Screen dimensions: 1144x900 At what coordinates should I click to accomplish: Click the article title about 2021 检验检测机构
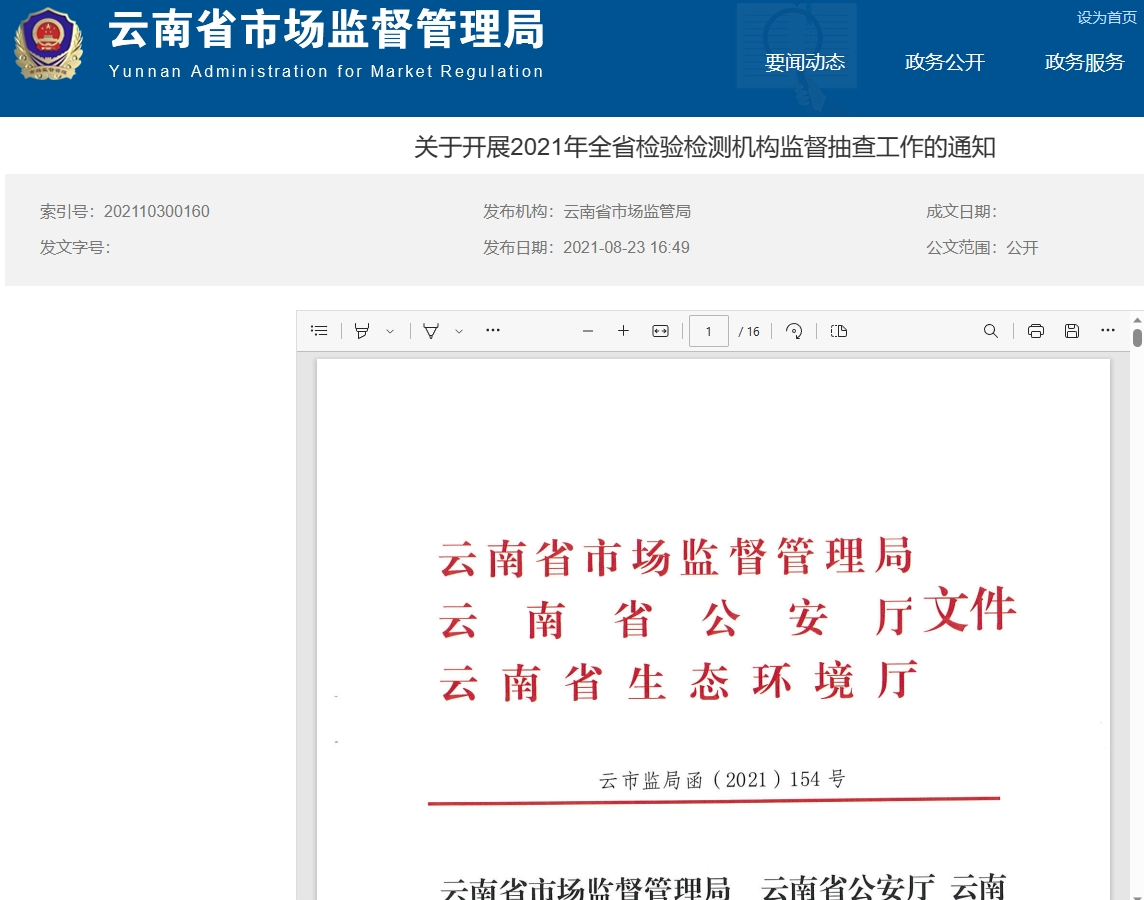pos(705,147)
